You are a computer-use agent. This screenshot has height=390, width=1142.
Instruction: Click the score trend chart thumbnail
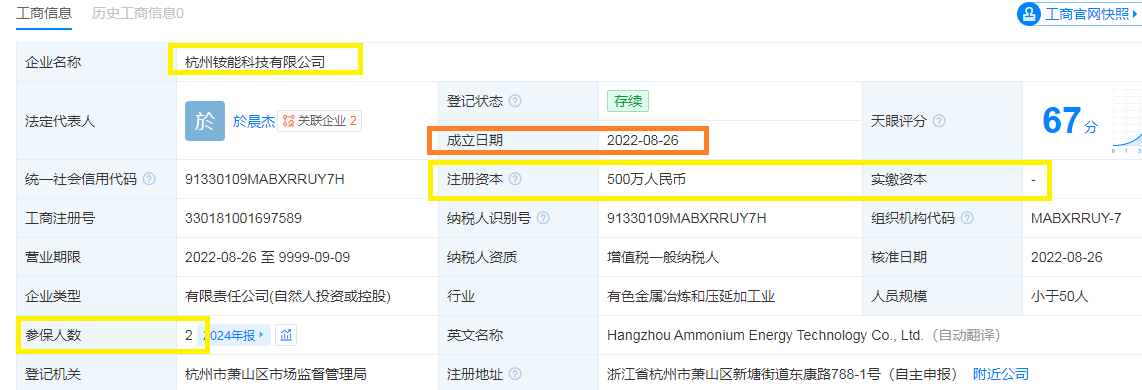point(1127,122)
